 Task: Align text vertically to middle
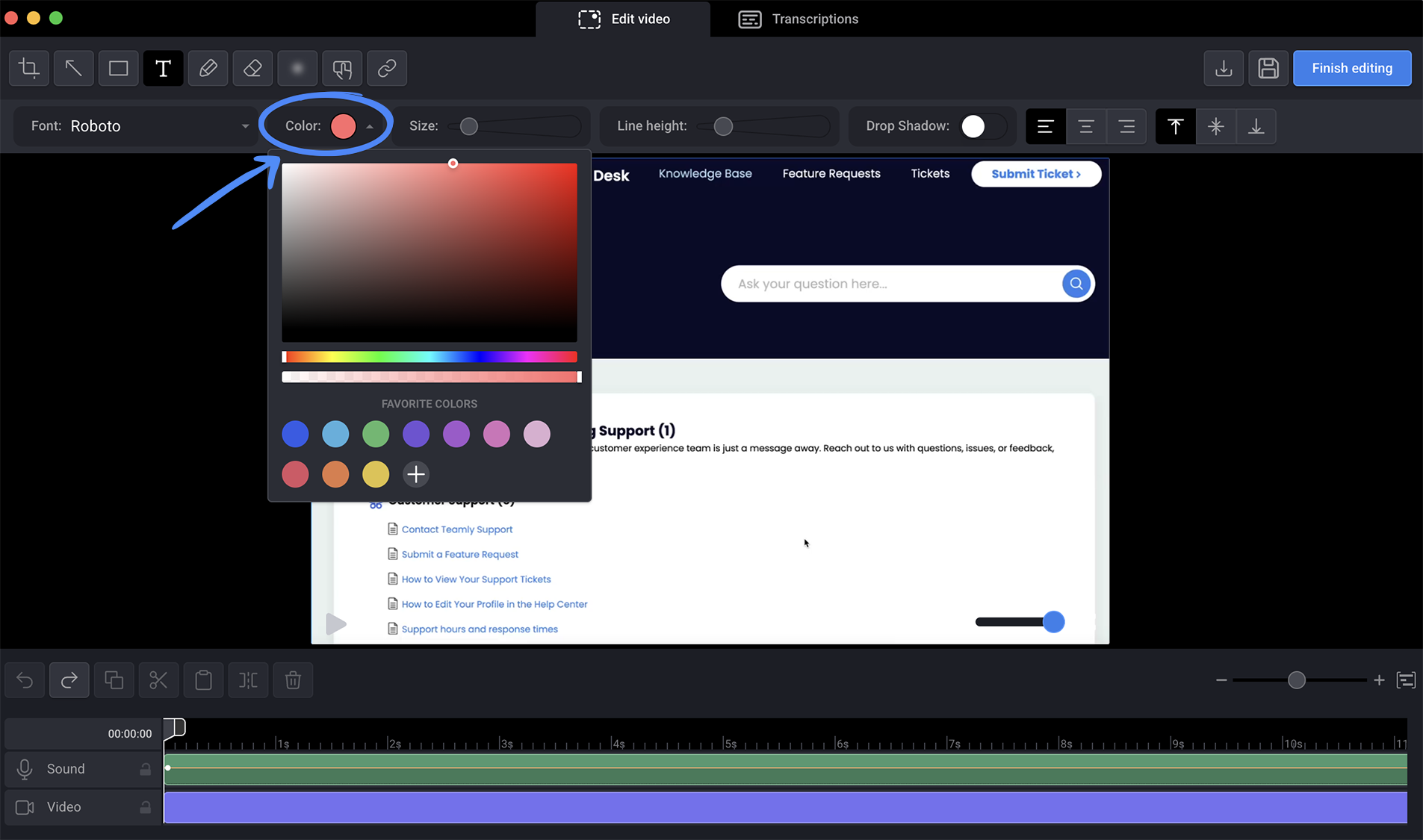tap(1216, 126)
